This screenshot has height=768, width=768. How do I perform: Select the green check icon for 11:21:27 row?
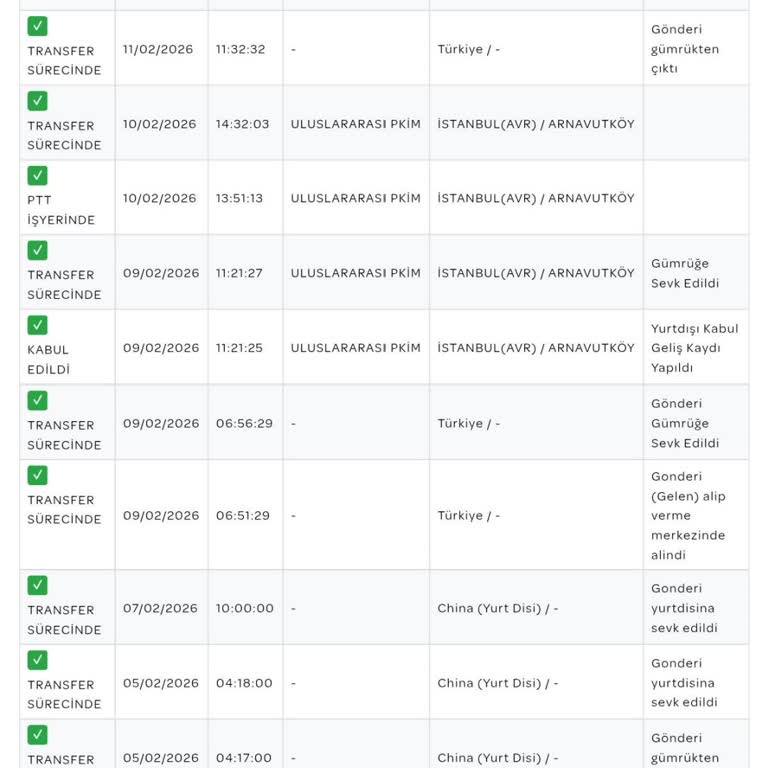point(37,250)
